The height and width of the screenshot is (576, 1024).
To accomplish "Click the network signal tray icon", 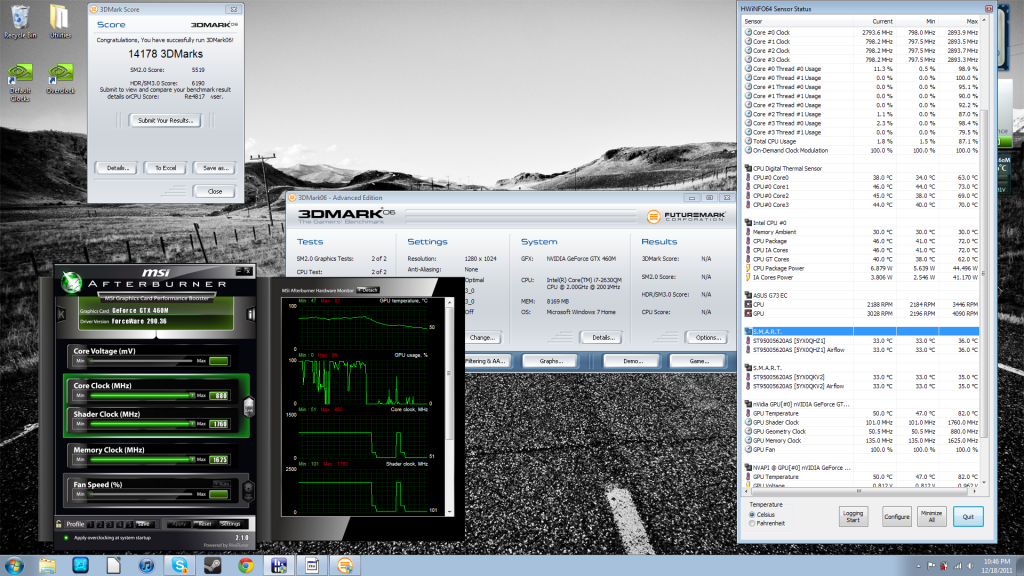I will [x=958, y=566].
